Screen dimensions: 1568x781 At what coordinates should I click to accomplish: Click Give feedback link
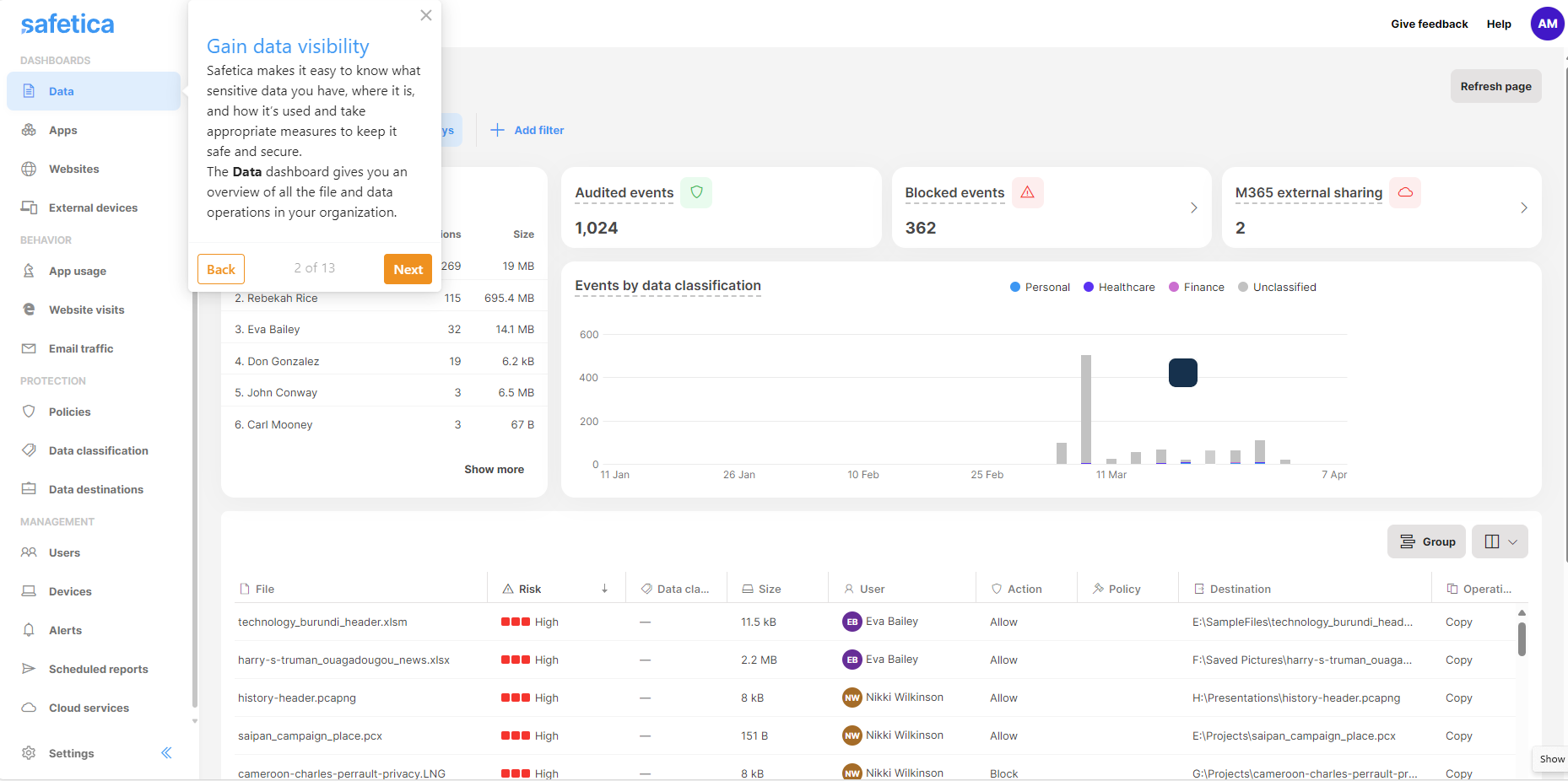point(1430,24)
